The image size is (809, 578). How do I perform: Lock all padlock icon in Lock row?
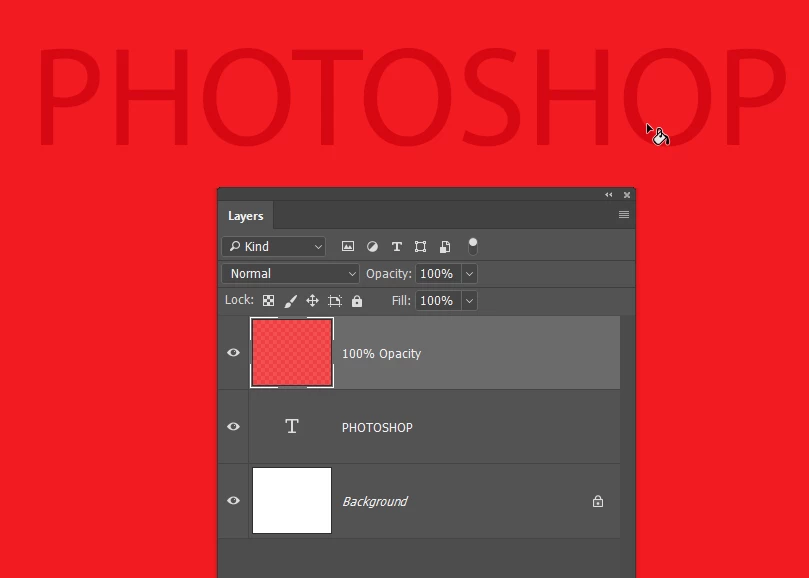[357, 301]
